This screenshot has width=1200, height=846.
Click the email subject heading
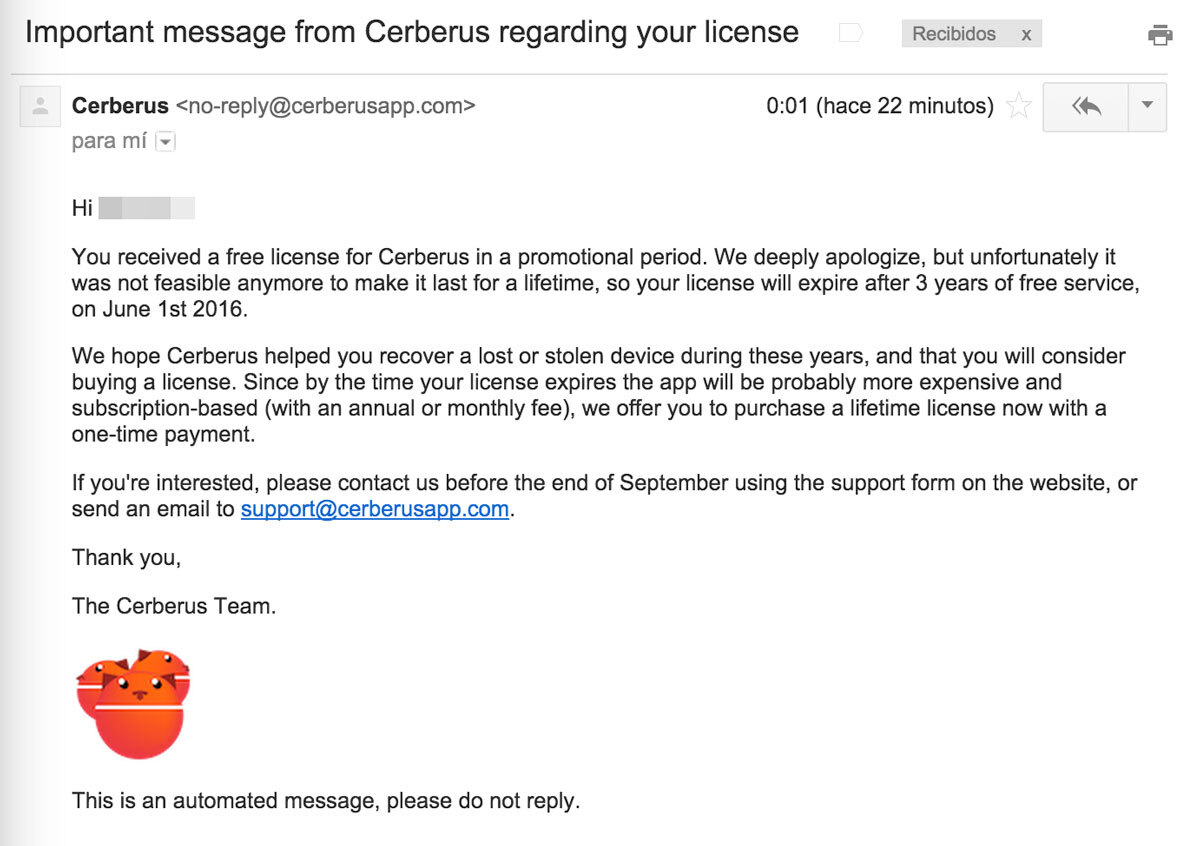coord(412,33)
